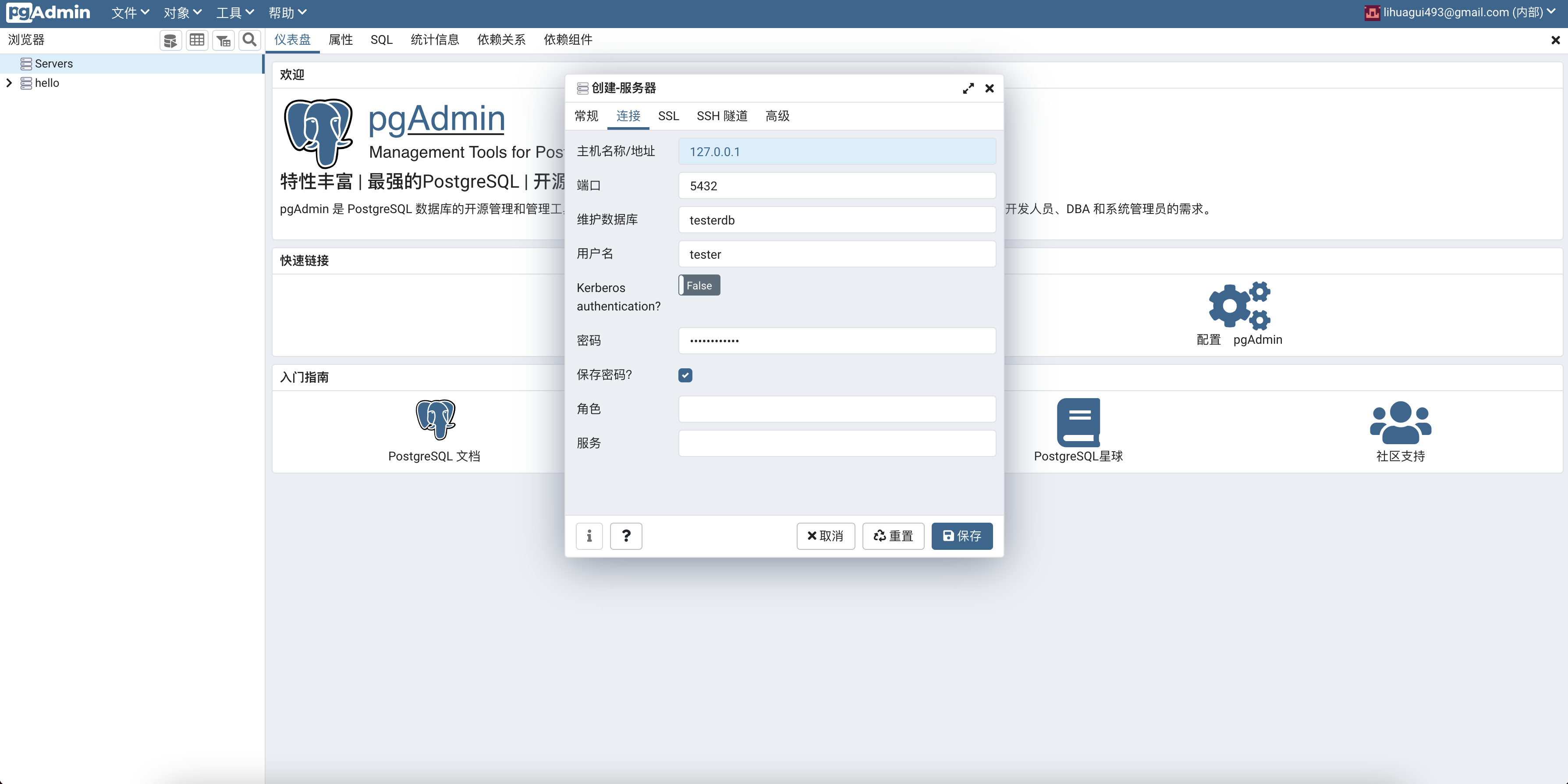Open the 依赖关系 (Dependencies) tab
This screenshot has width=1568, height=784.
tap(501, 40)
